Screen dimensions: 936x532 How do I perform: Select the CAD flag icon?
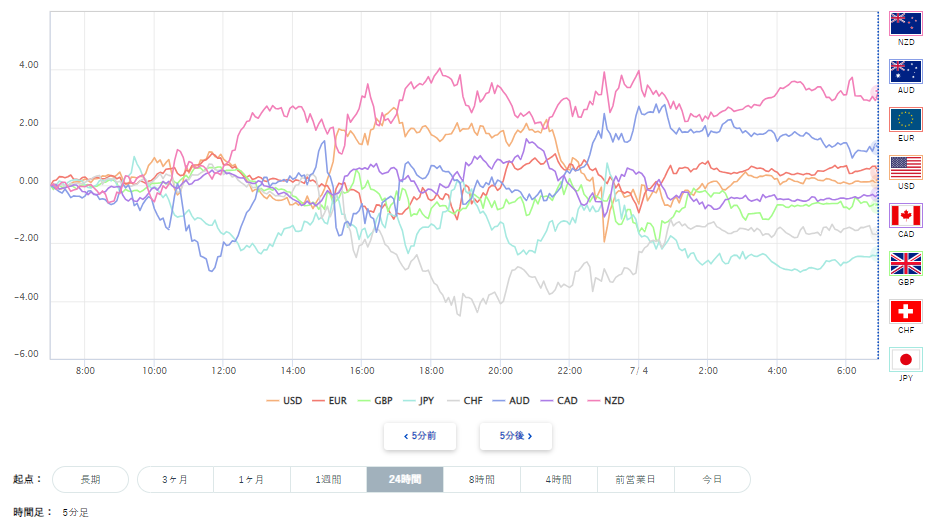pyautogui.click(x=906, y=216)
